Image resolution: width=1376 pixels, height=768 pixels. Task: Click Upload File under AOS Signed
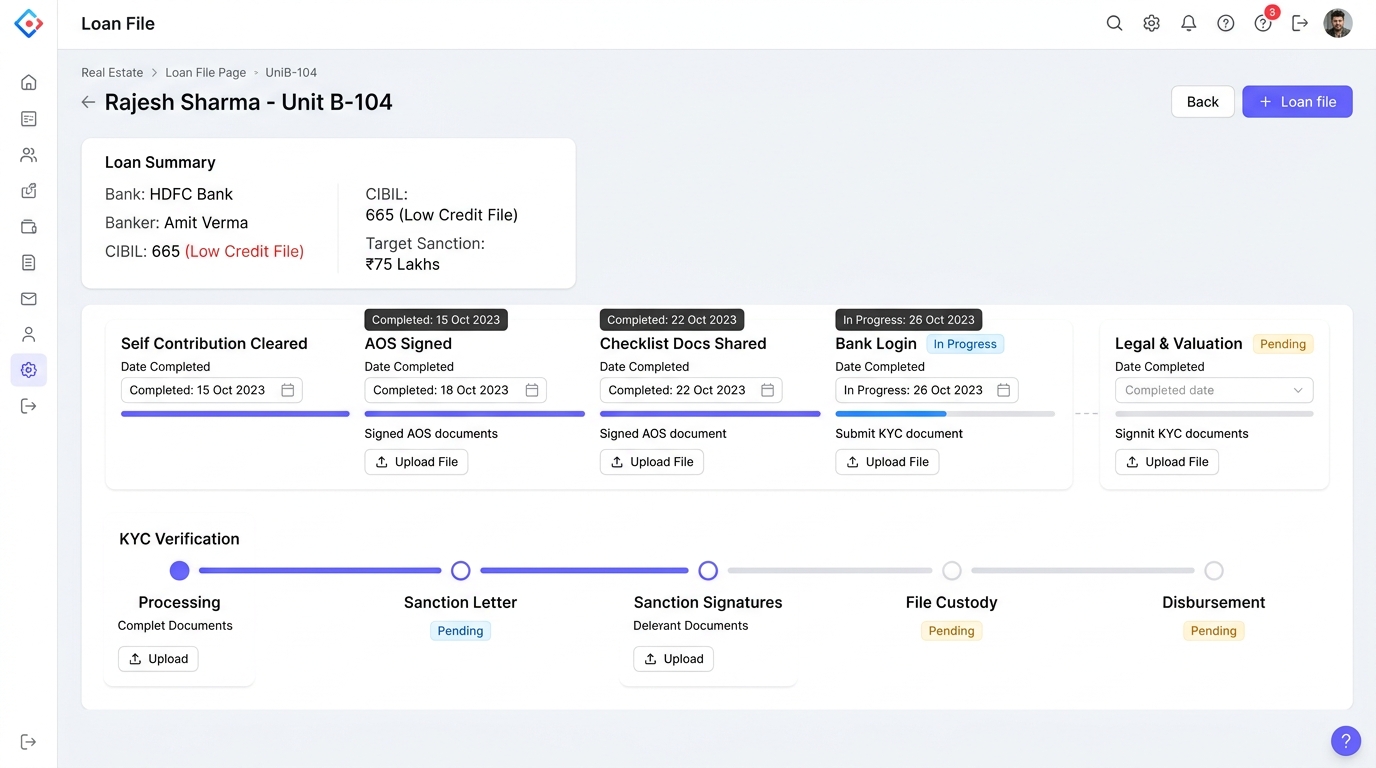(416, 462)
